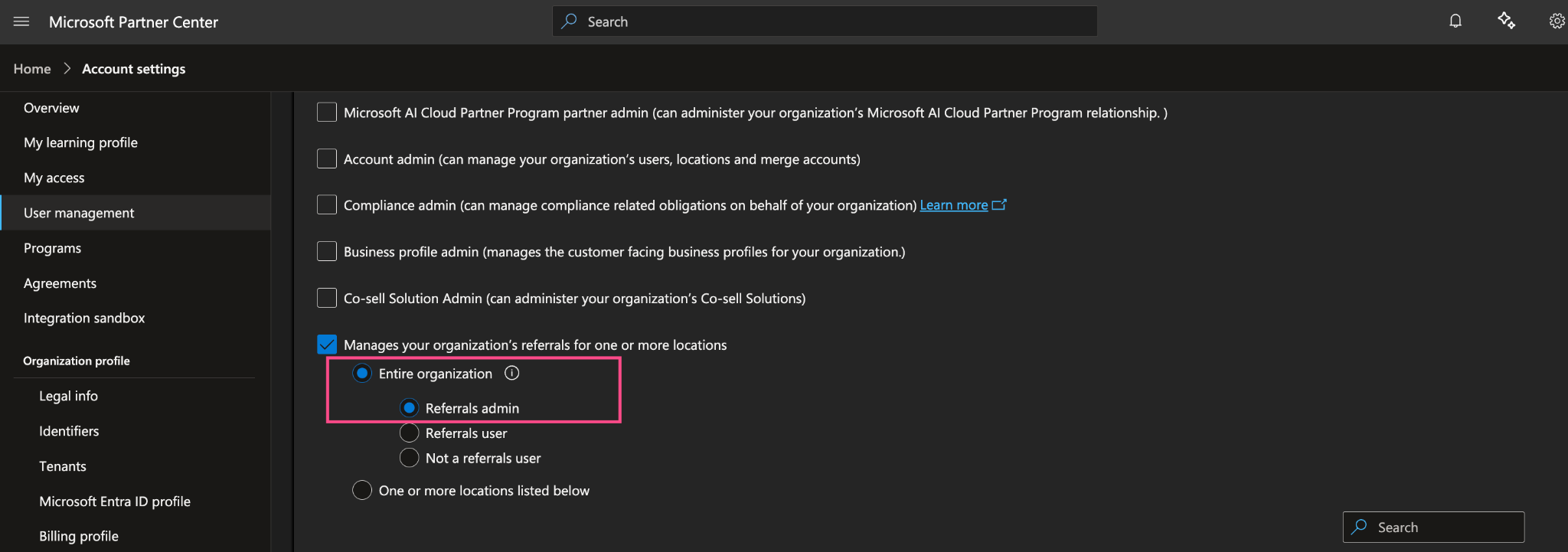Click the top Search field
The image size is (1568, 552).
tap(825, 21)
